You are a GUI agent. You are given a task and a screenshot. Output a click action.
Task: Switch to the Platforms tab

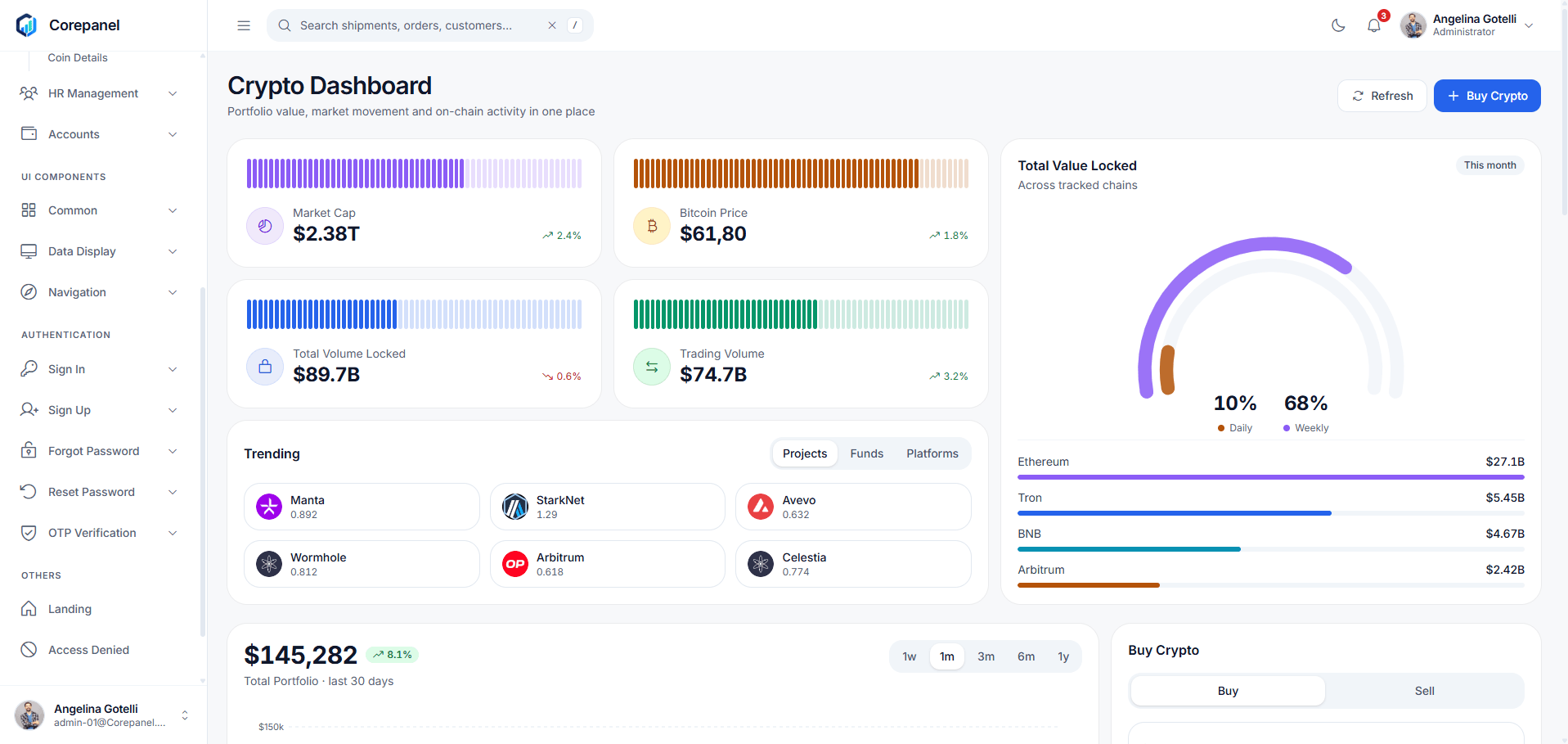[x=932, y=453]
